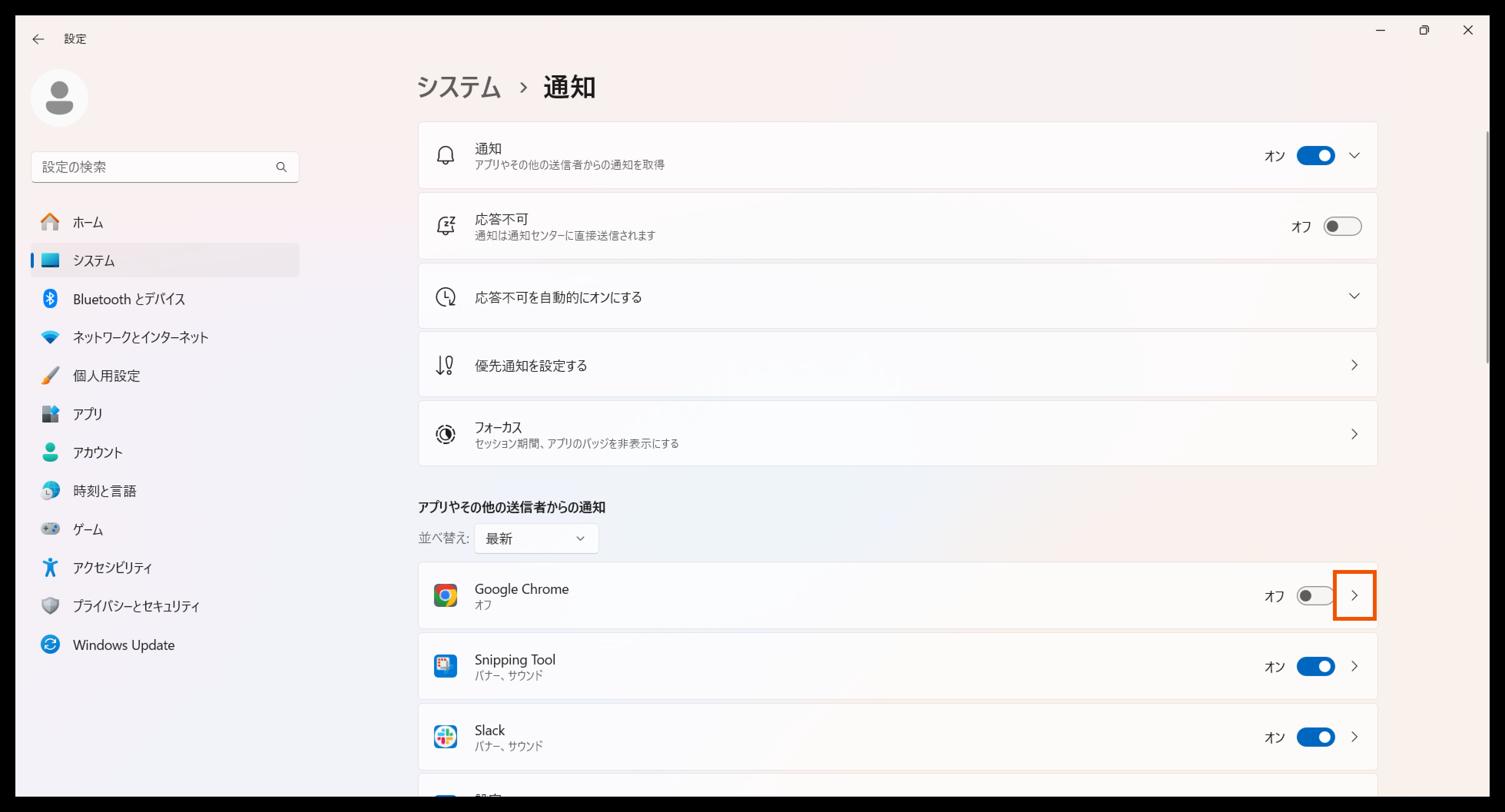Click the Slack app icon
Image resolution: width=1505 pixels, height=812 pixels.
pos(445,737)
